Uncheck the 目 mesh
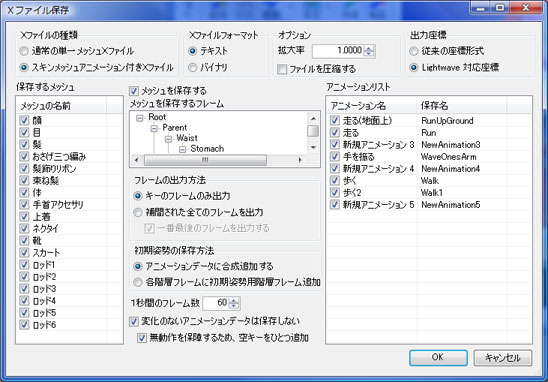Viewport: 548px width, 382px height. pos(24,132)
